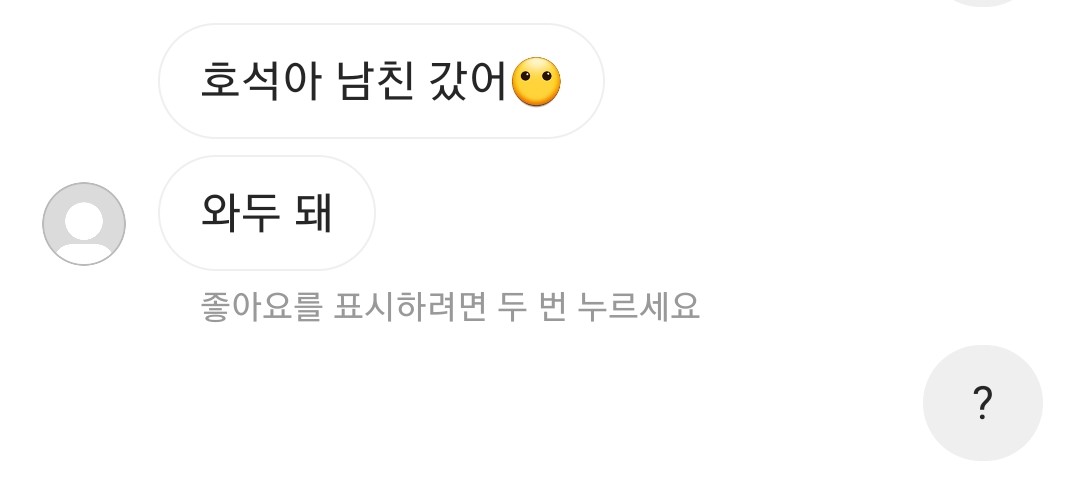Image resolution: width=1080 pixels, height=481 pixels.
Task: Tap the syllable '돼' in the second message
Action: point(314,212)
